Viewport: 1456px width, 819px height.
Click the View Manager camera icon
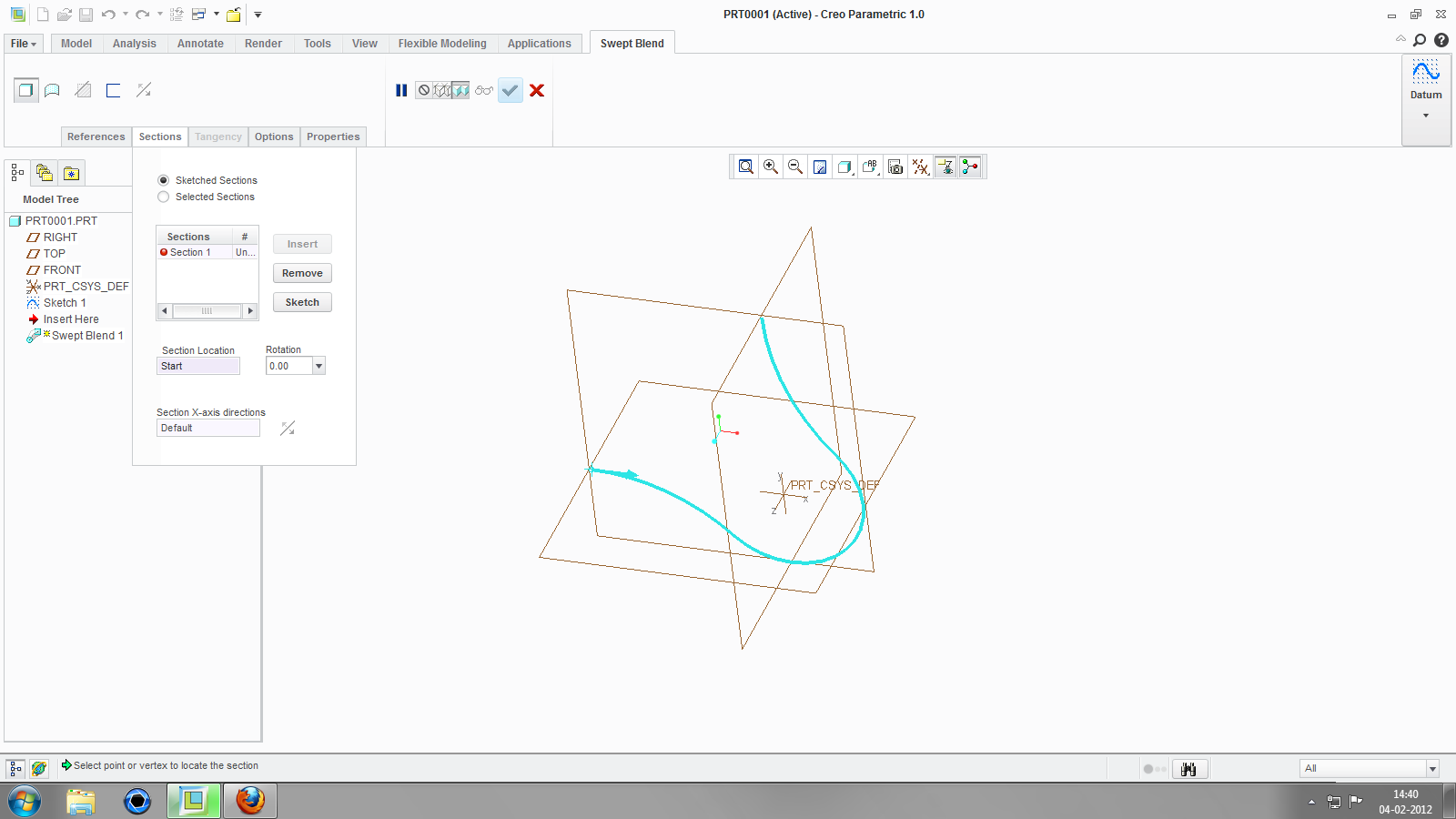[895, 167]
